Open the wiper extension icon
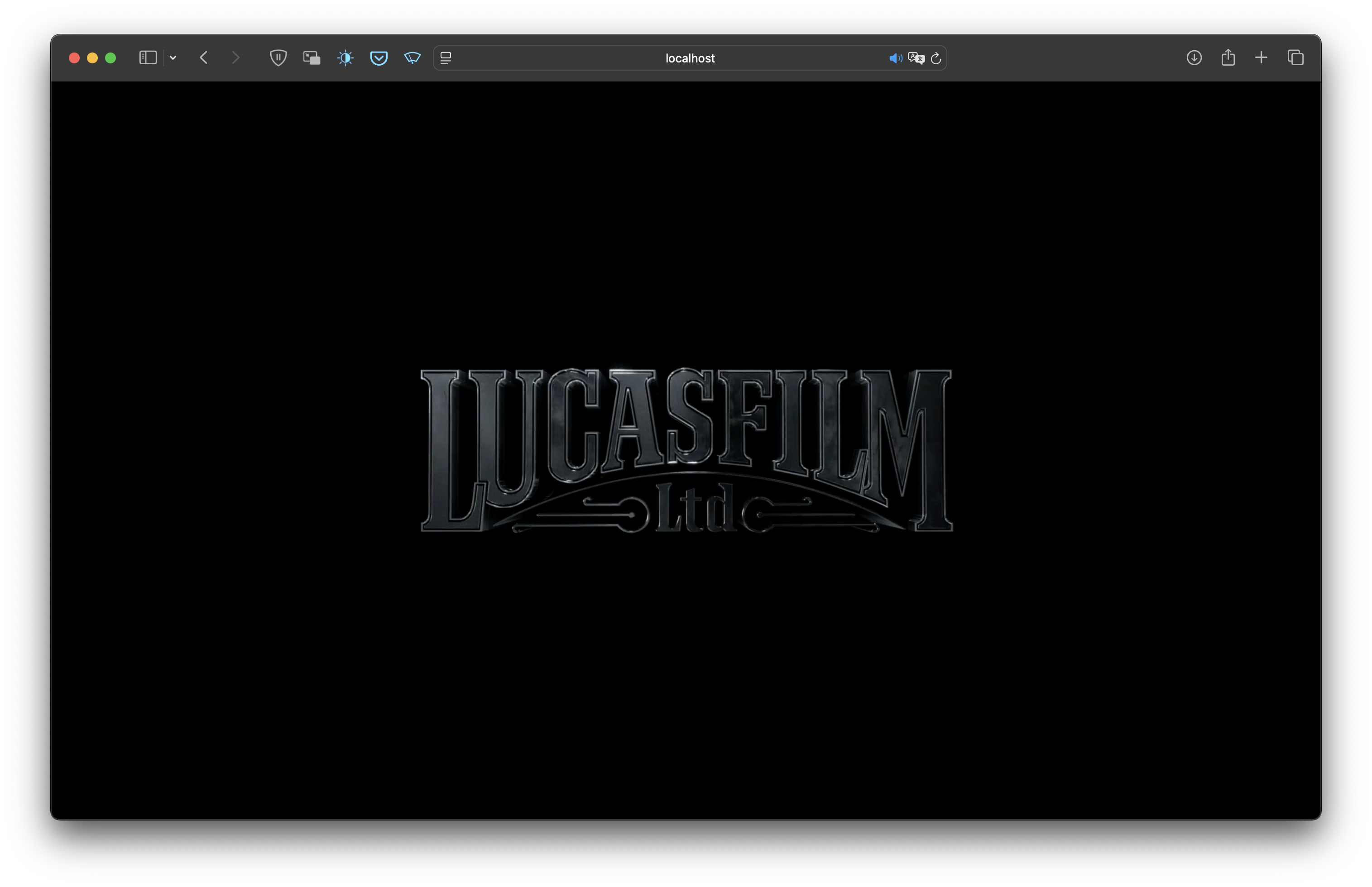Viewport: 1372px width, 887px height. [x=412, y=57]
